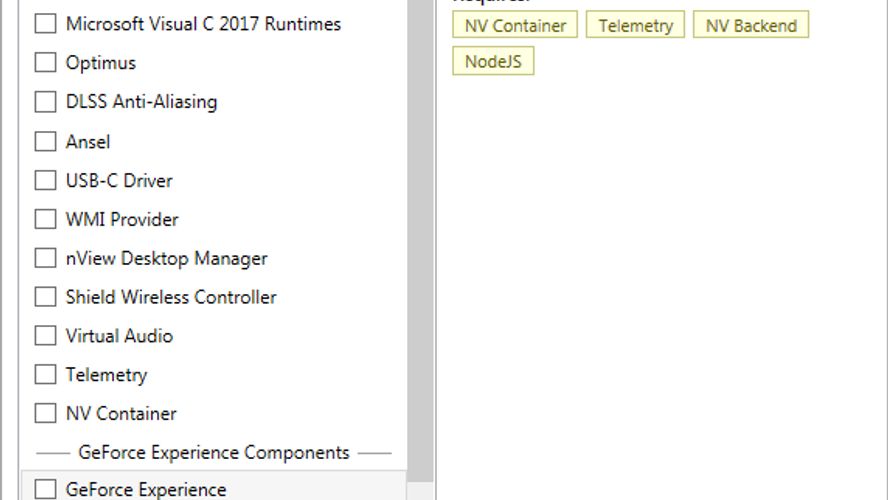
Task: Click the NodeJS requirement tag
Action: pyautogui.click(x=493, y=61)
